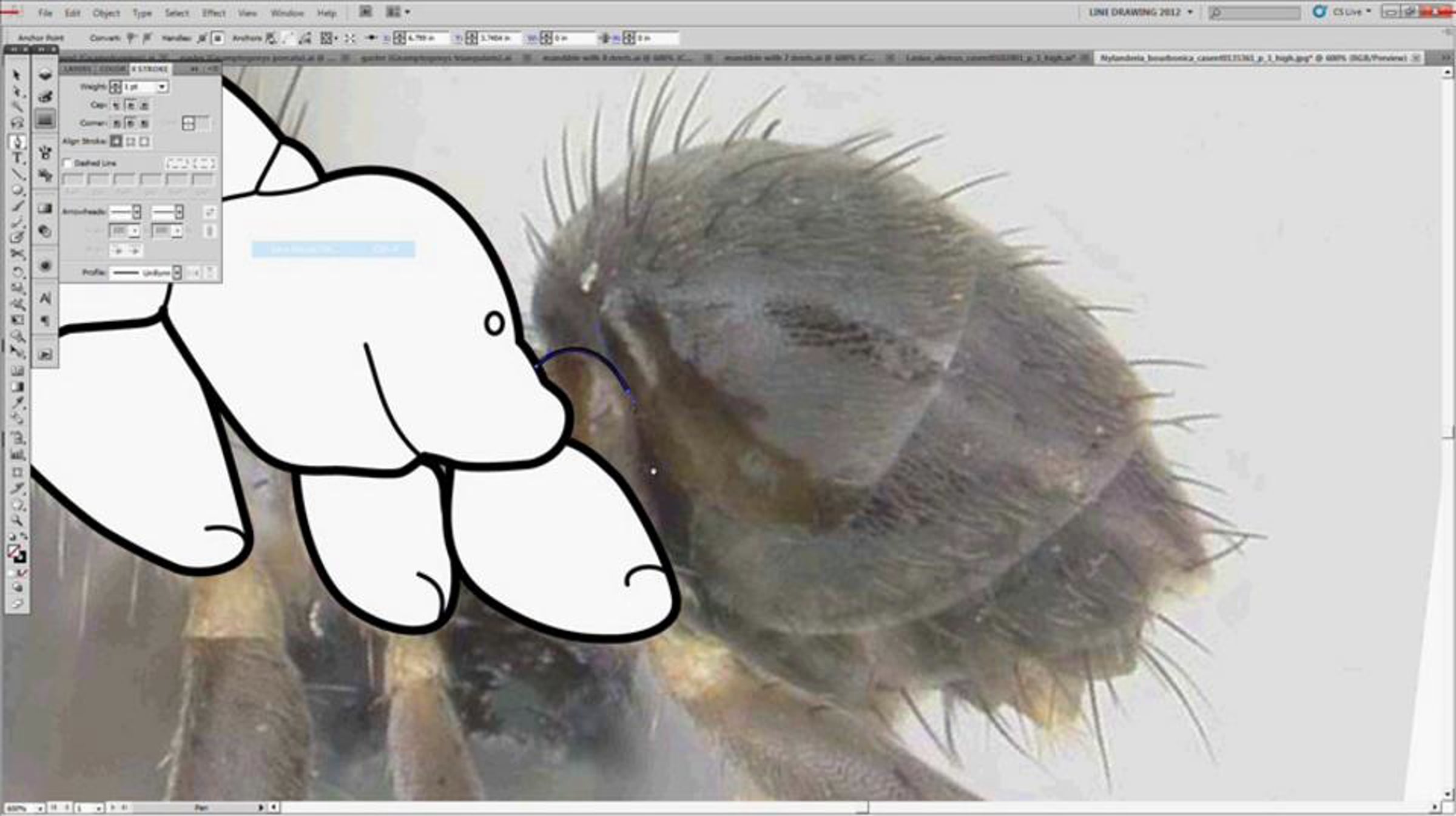The height and width of the screenshot is (816, 1456).
Task: Open the Symbols panel dock icon
Action: [45, 152]
